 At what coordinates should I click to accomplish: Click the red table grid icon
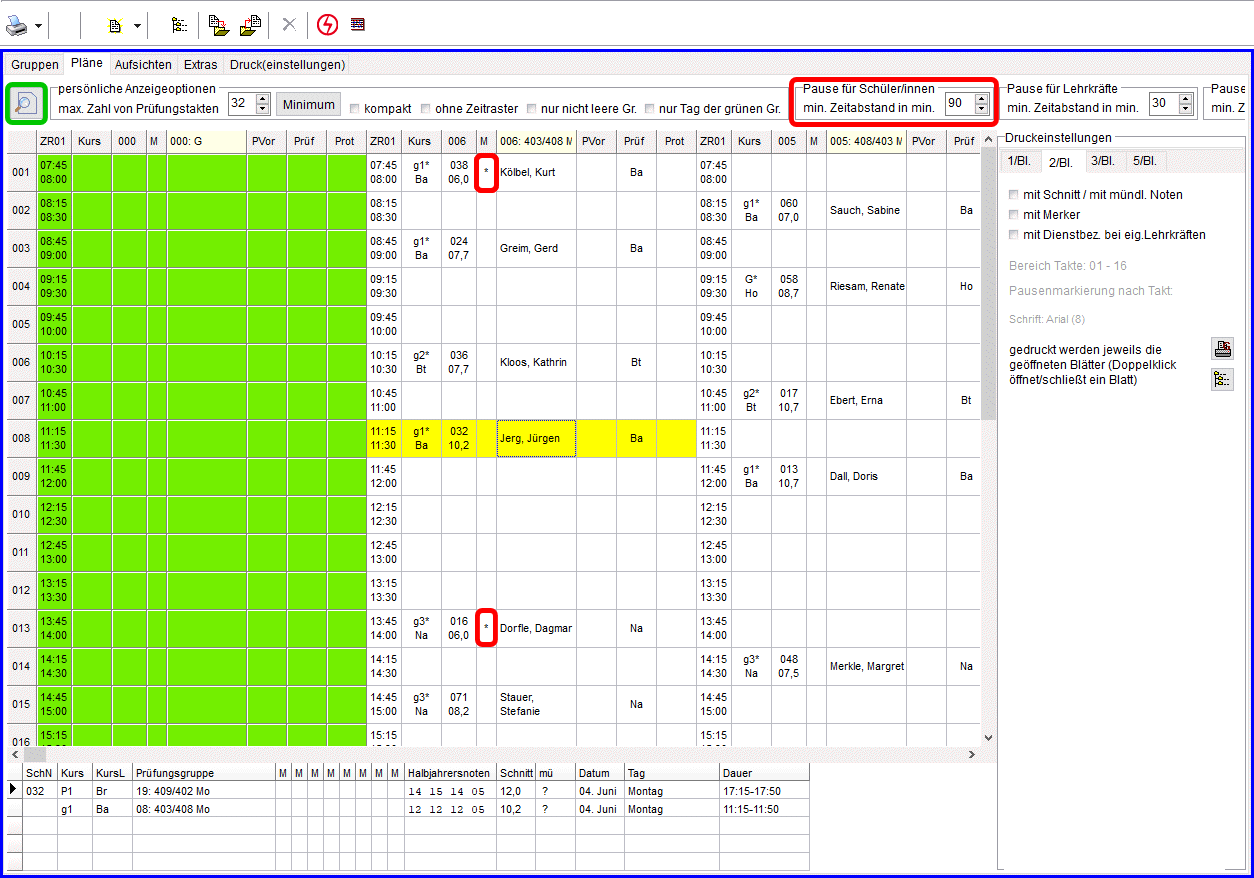tap(358, 25)
